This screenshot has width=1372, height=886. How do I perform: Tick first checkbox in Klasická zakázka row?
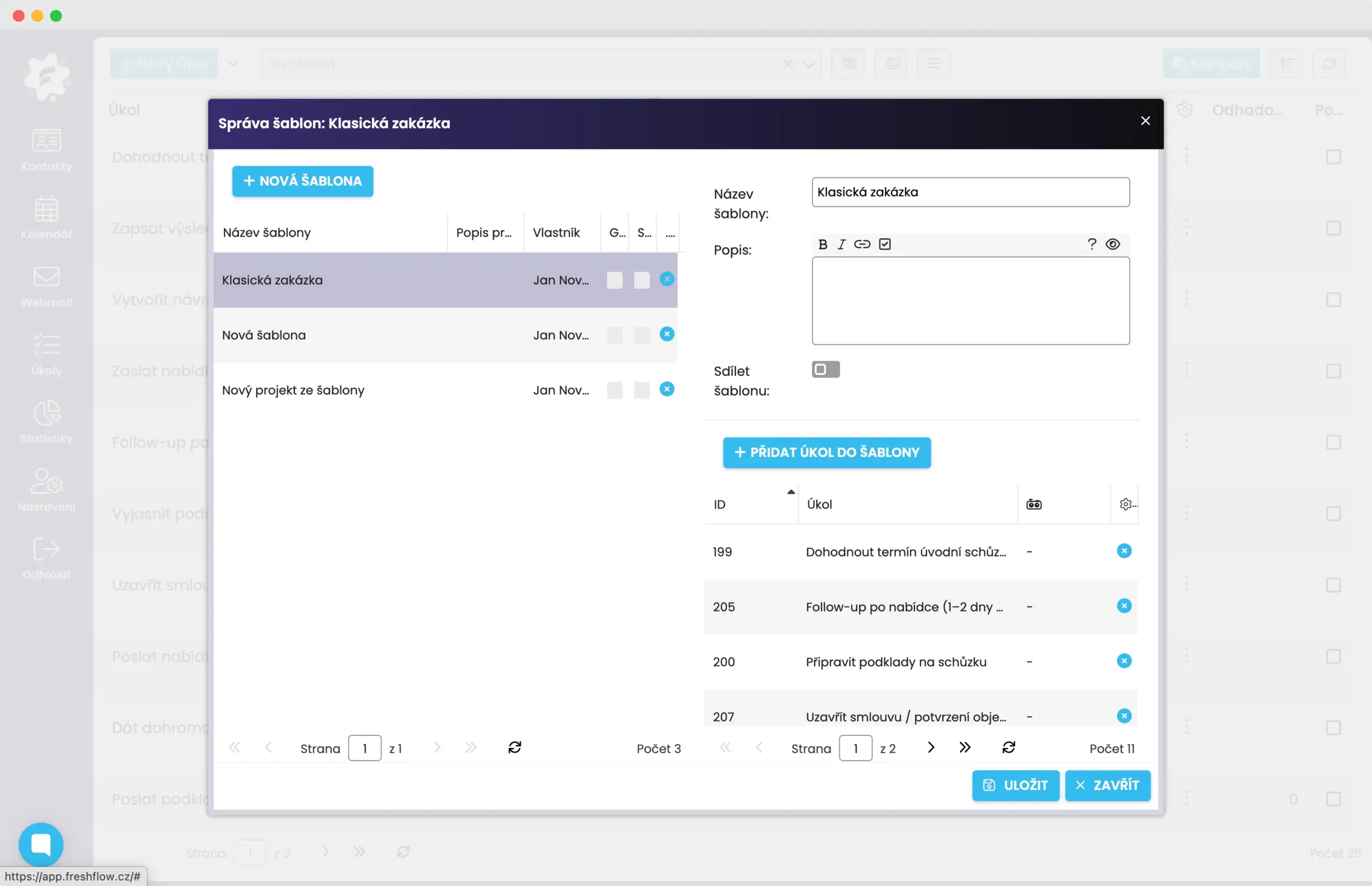[614, 280]
